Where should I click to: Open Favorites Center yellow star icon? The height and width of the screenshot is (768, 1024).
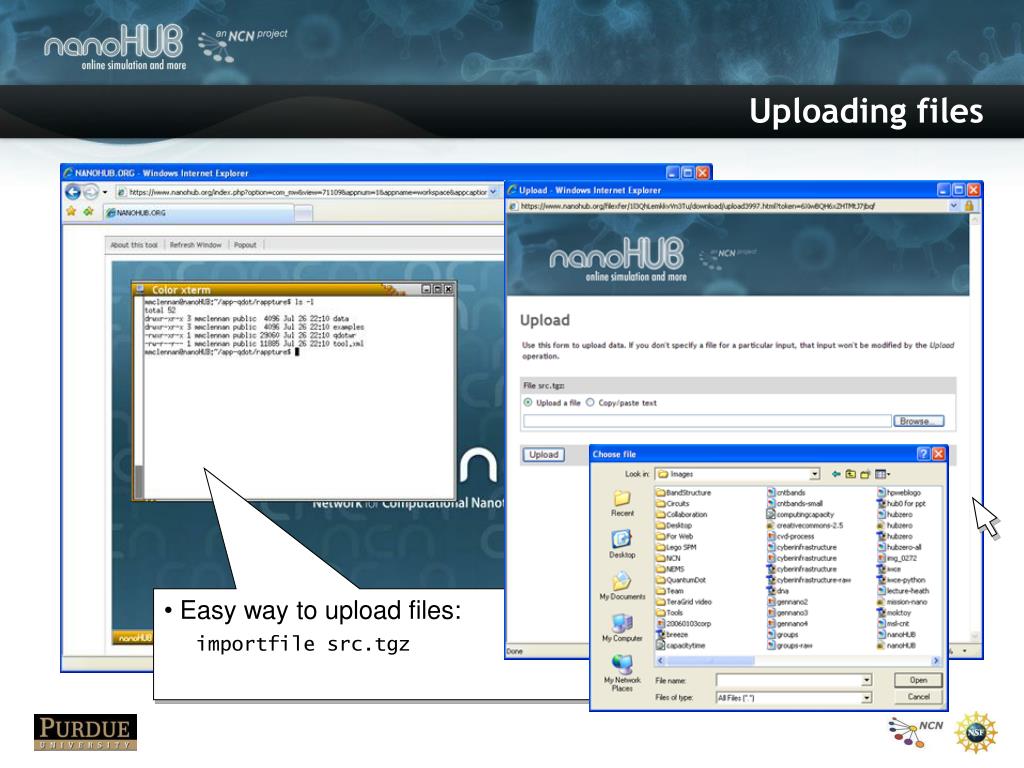(71, 212)
